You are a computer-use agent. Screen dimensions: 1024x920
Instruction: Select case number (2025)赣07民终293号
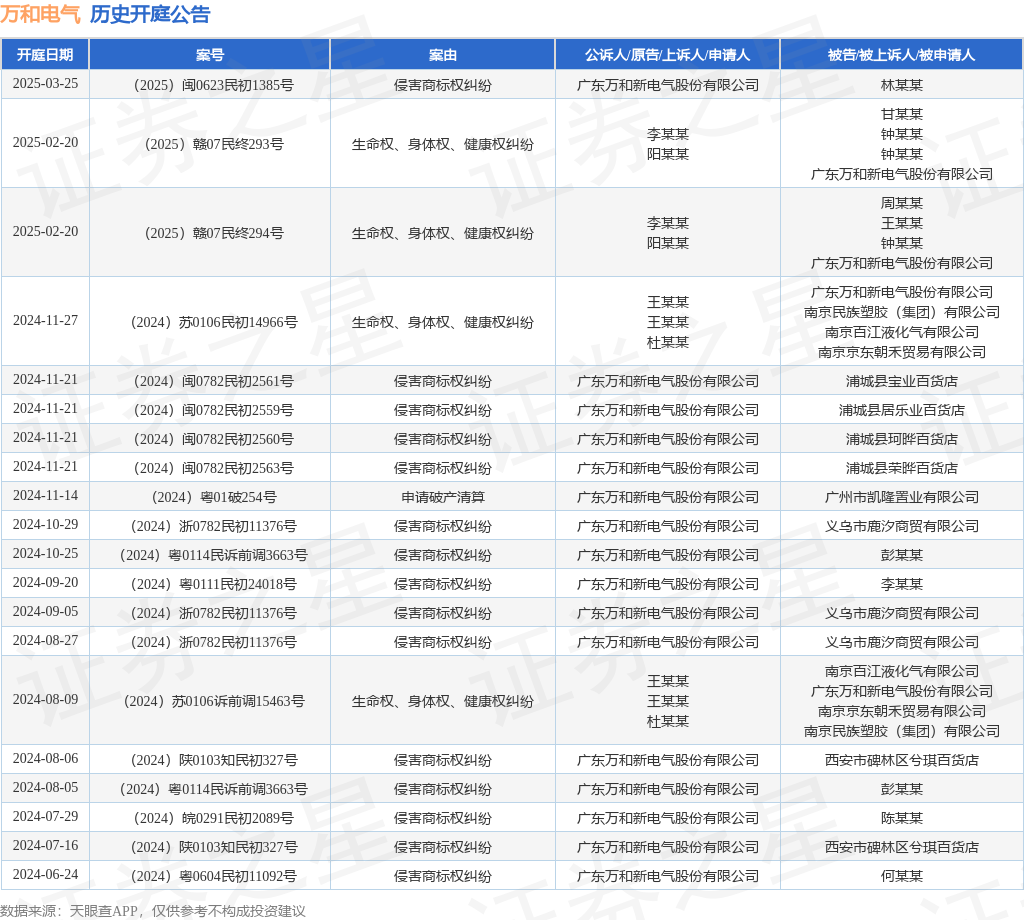point(214,144)
